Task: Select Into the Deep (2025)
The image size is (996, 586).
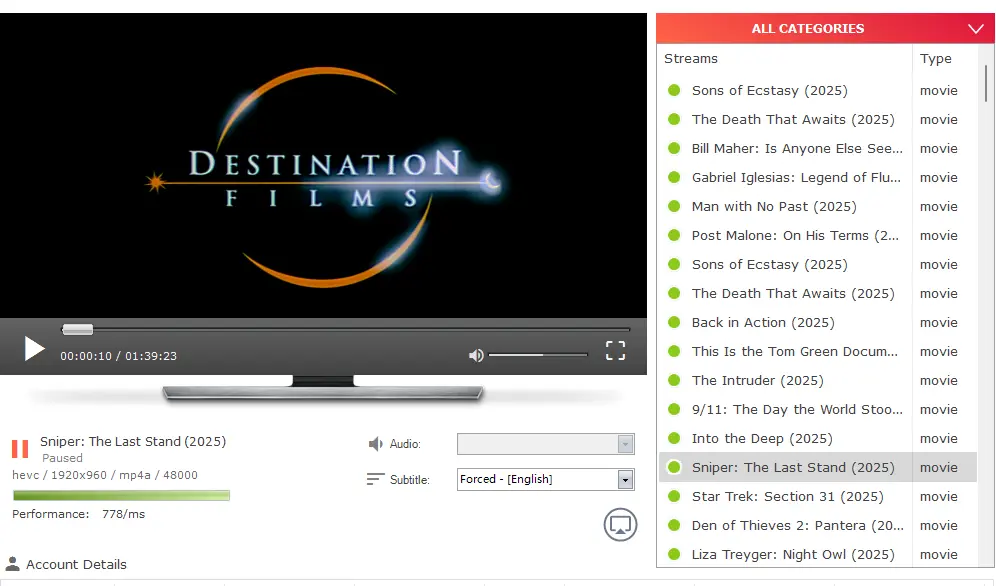Action: tap(762, 439)
